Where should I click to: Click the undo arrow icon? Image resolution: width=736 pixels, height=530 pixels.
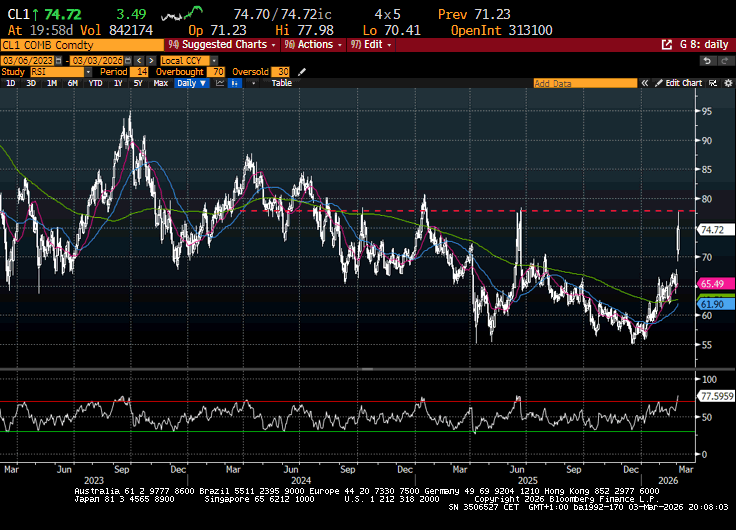tap(705, 60)
